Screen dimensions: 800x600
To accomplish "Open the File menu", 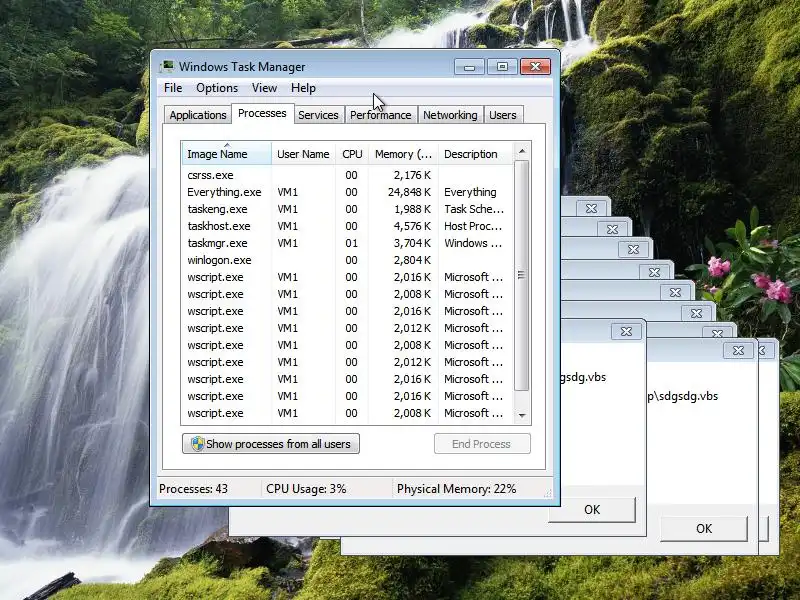I will 173,88.
